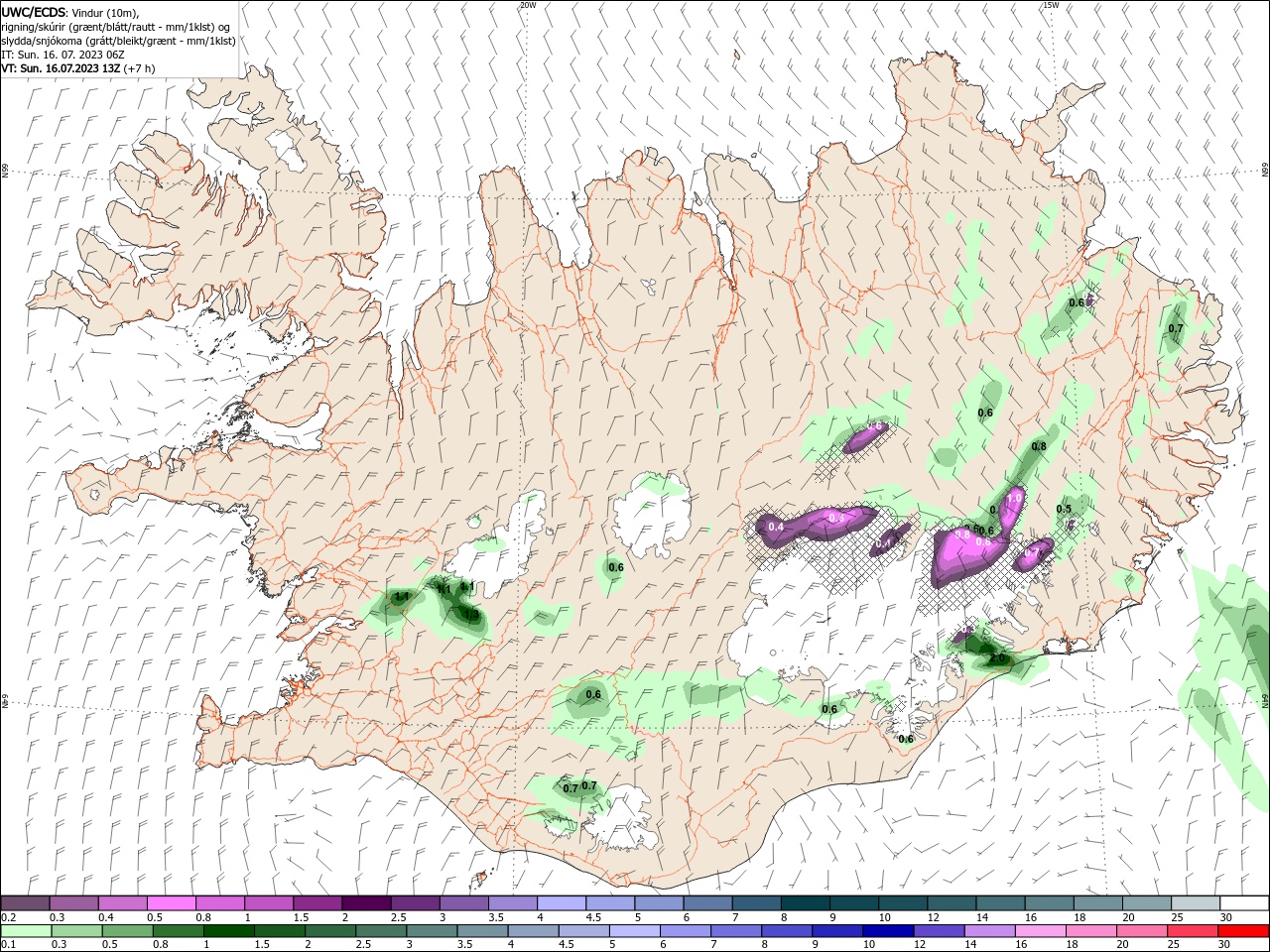
Task: Click the '1.0' value on pink snow area
Action: (x=1015, y=498)
